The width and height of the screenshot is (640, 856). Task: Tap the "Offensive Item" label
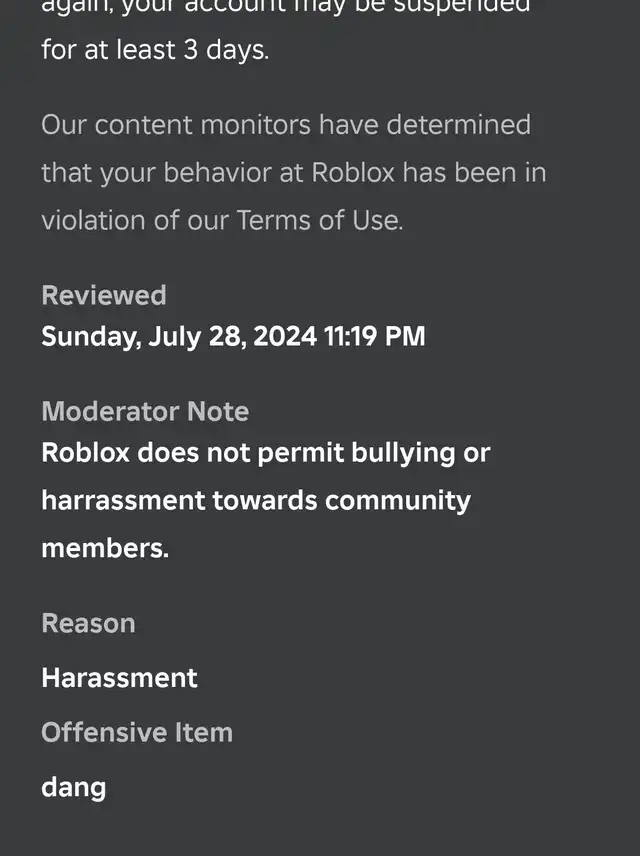pos(137,732)
